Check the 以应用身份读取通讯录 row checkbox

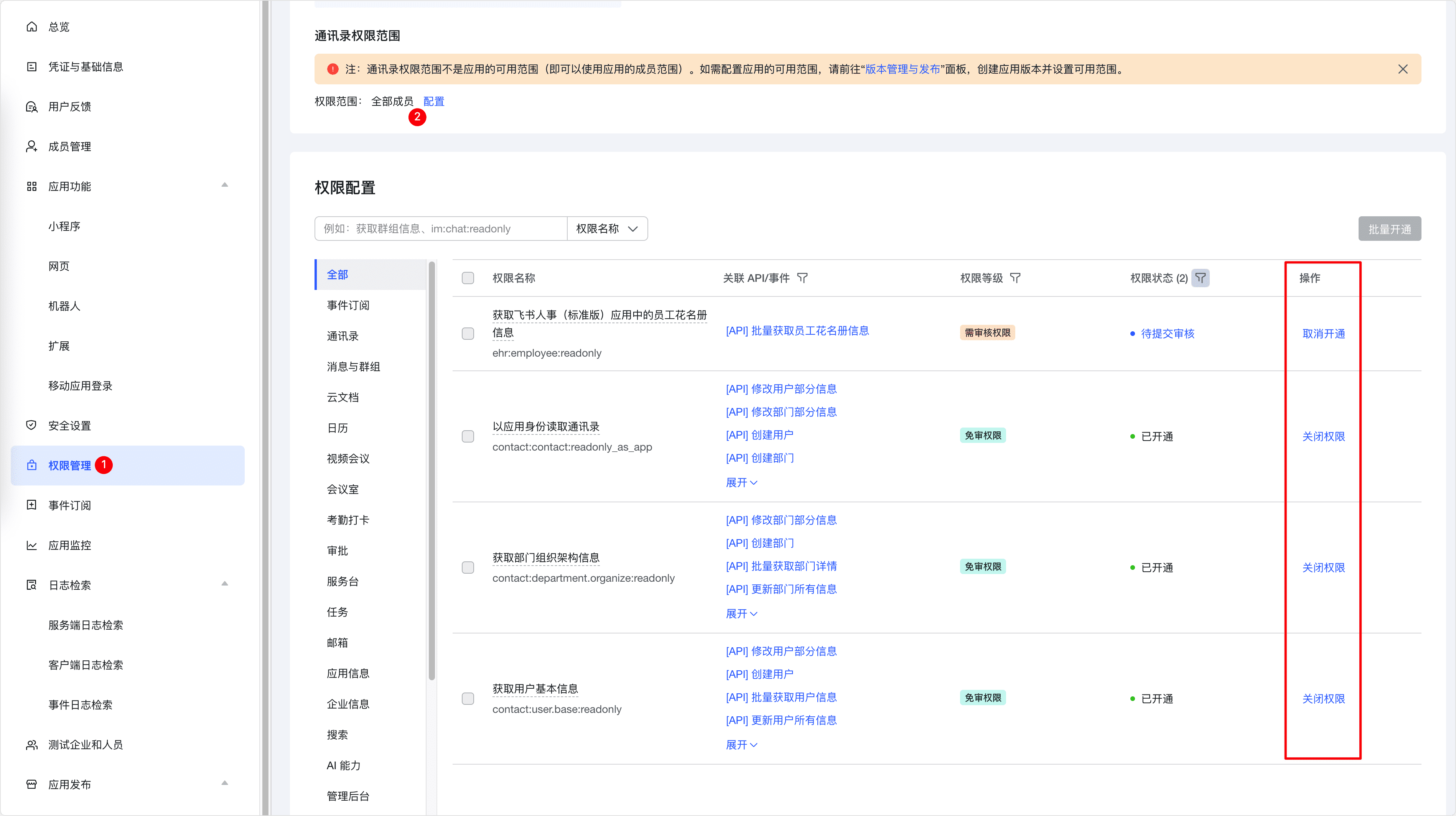click(x=468, y=436)
